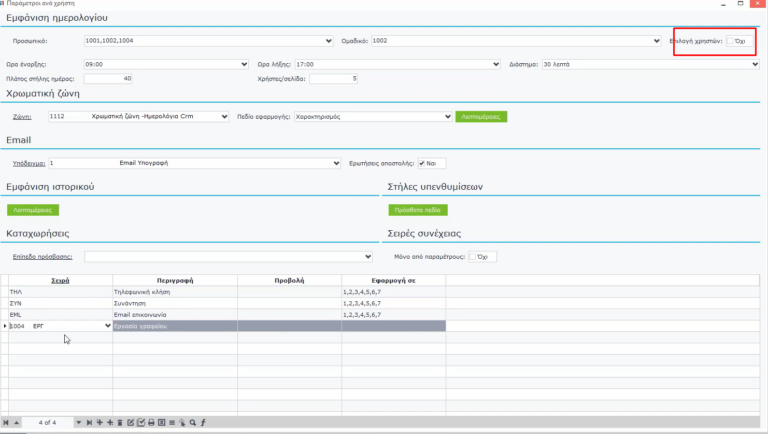Select the EML row cell
Image resolution: width=768 pixels, height=434 pixels.
pos(60,314)
